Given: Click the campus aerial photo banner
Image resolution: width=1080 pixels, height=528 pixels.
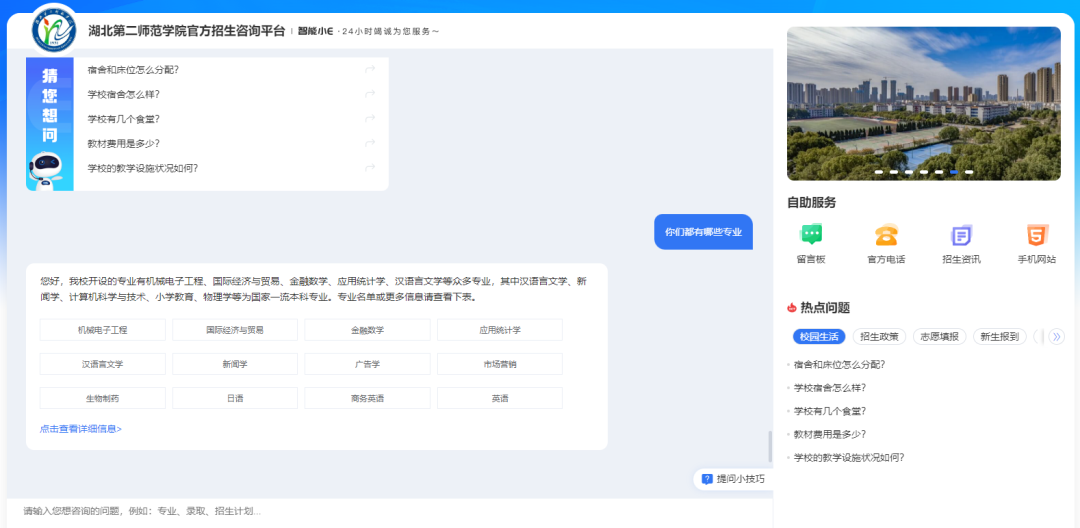Looking at the screenshot, I should [924, 103].
